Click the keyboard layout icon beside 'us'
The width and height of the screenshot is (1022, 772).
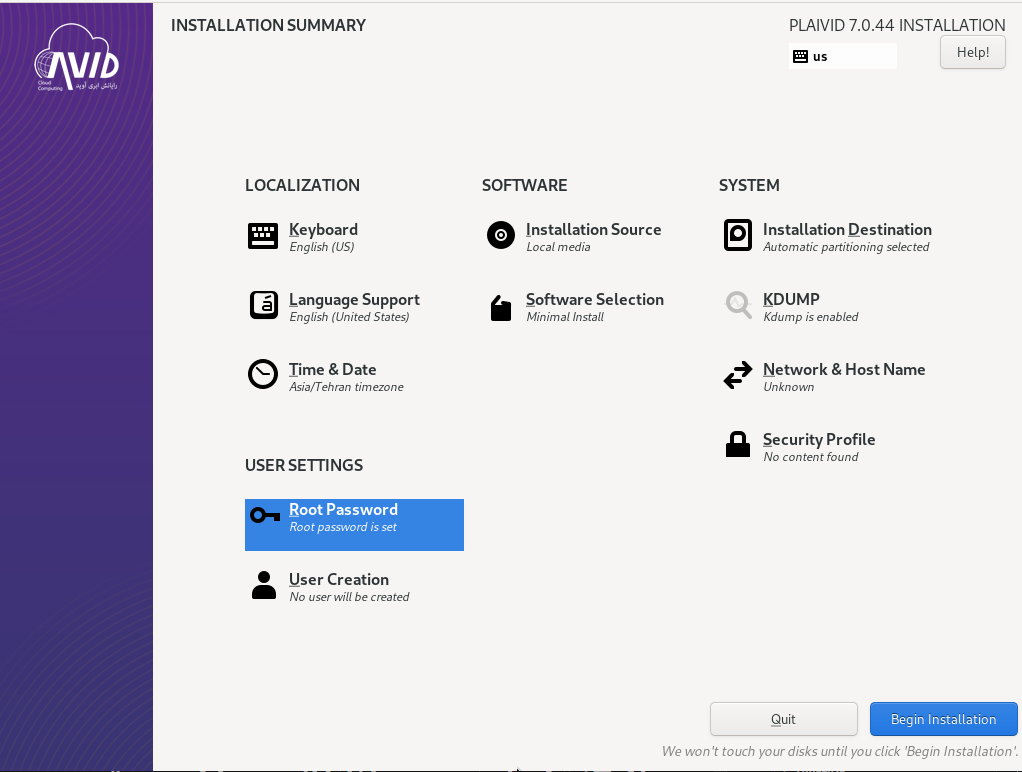(800, 56)
